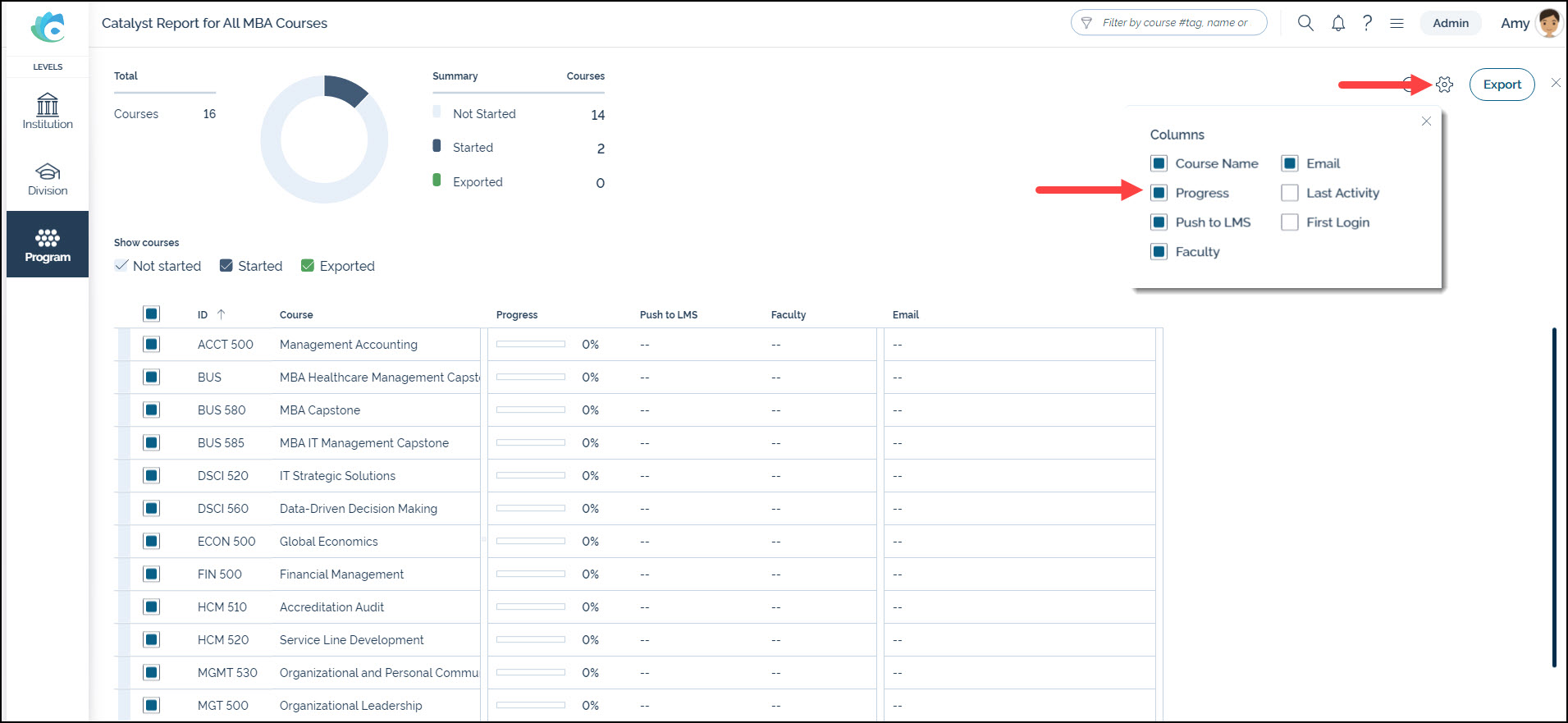Toggle Started courses filter
This screenshot has width=1568, height=723.
coord(226,265)
